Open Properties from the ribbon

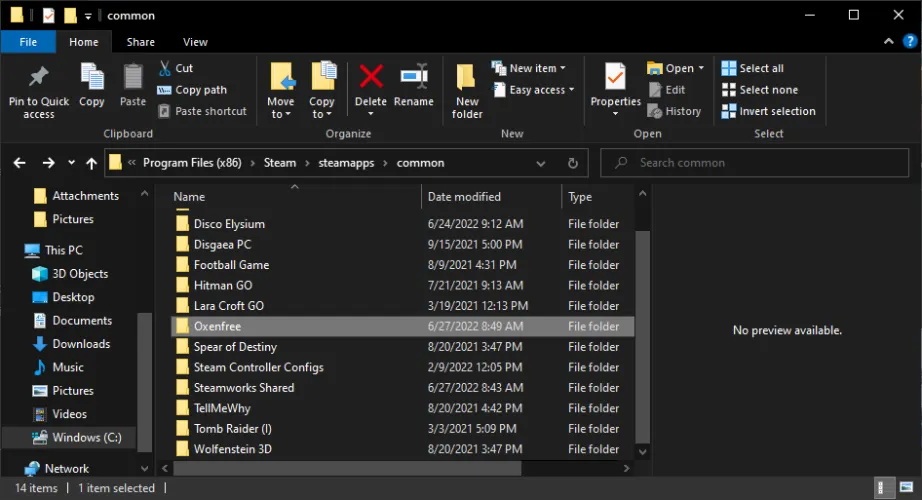[x=615, y=78]
